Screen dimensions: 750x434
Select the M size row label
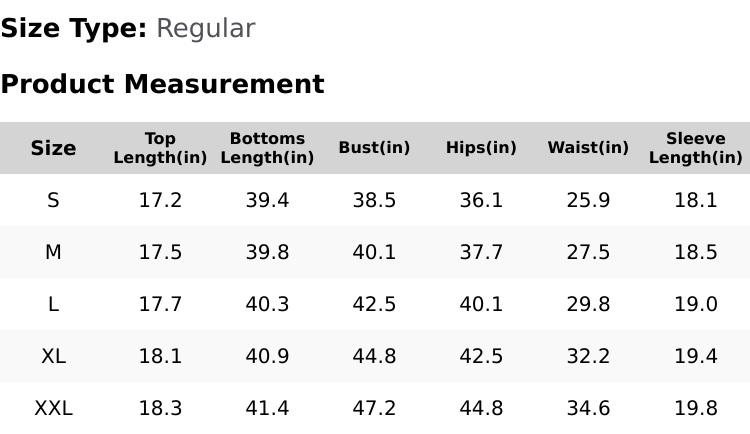click(x=53, y=252)
